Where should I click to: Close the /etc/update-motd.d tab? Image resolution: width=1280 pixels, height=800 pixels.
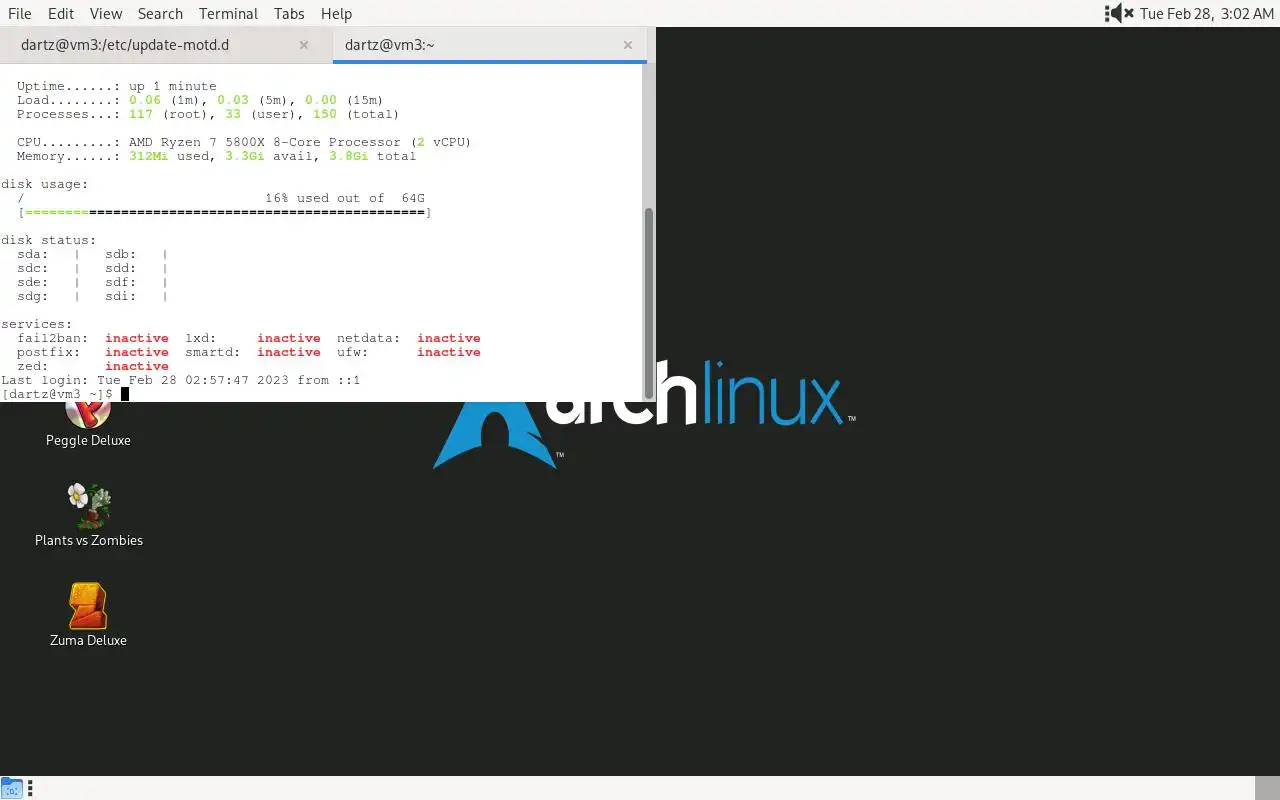click(x=304, y=45)
